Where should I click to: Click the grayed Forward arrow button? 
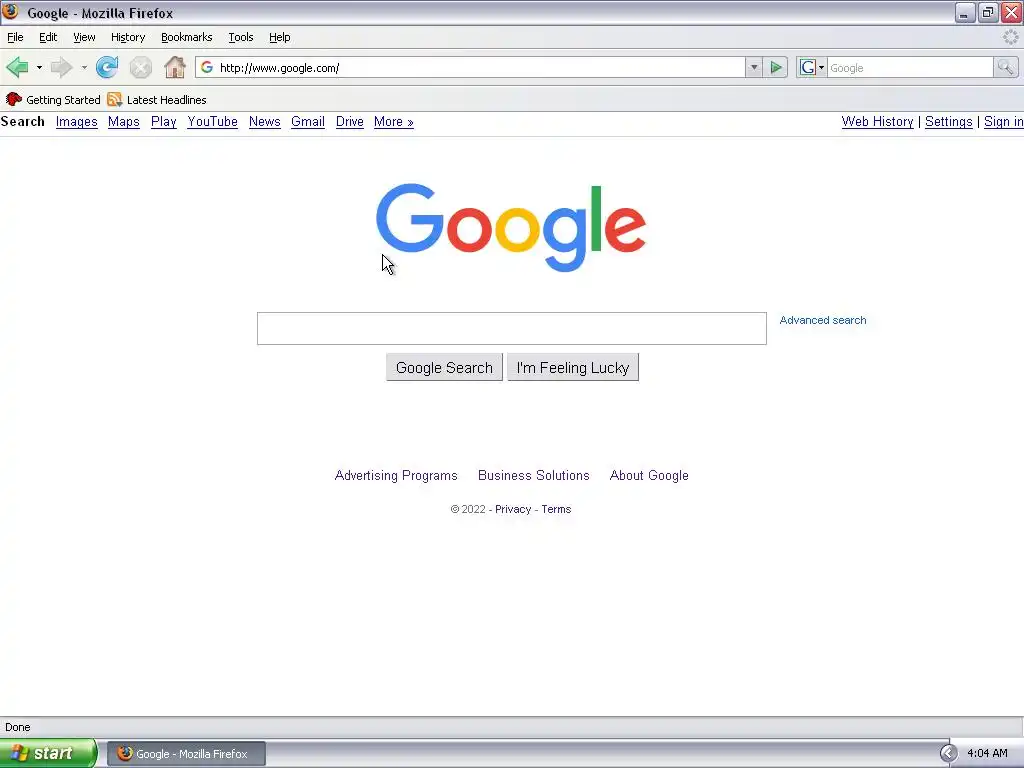[62, 67]
